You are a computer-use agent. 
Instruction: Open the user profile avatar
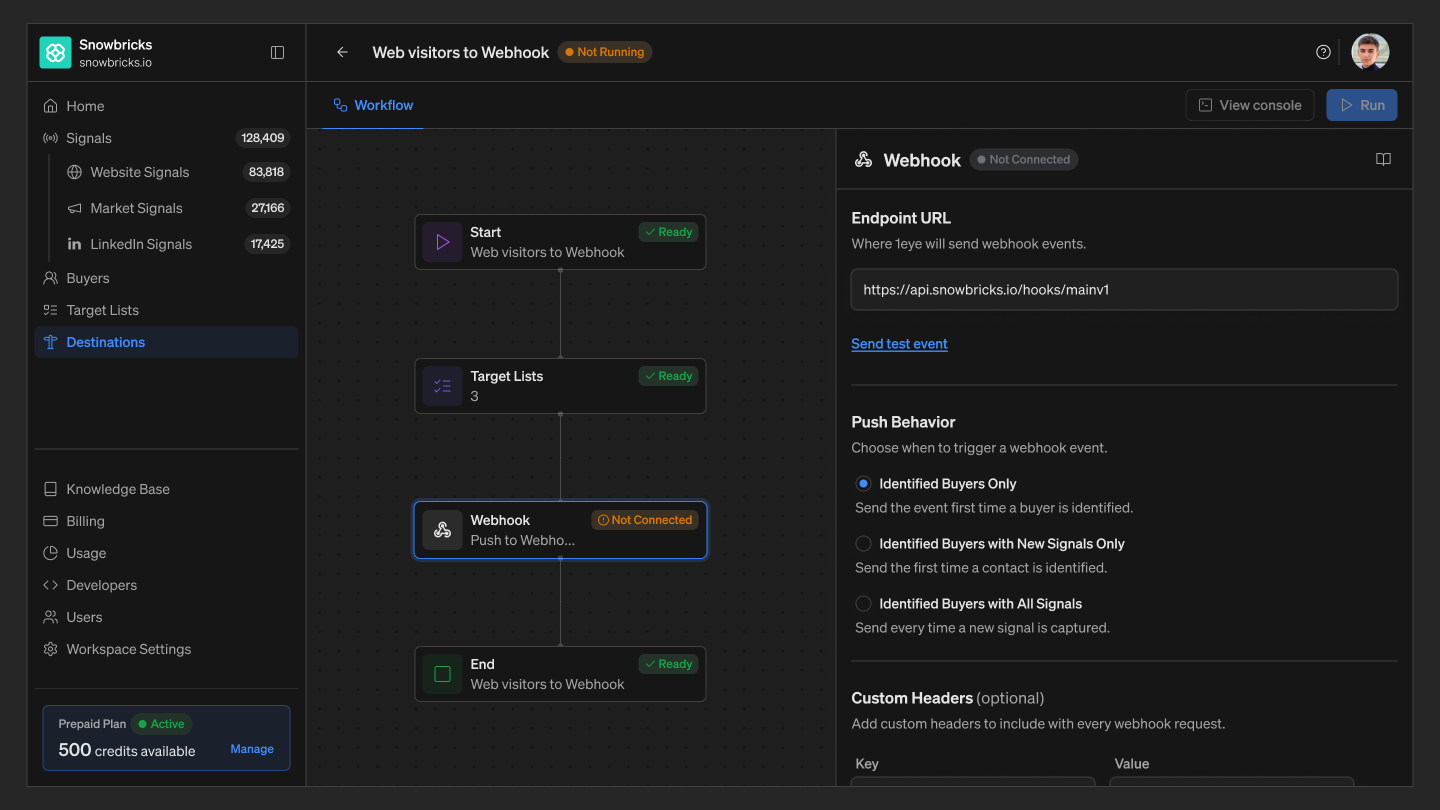point(1370,52)
